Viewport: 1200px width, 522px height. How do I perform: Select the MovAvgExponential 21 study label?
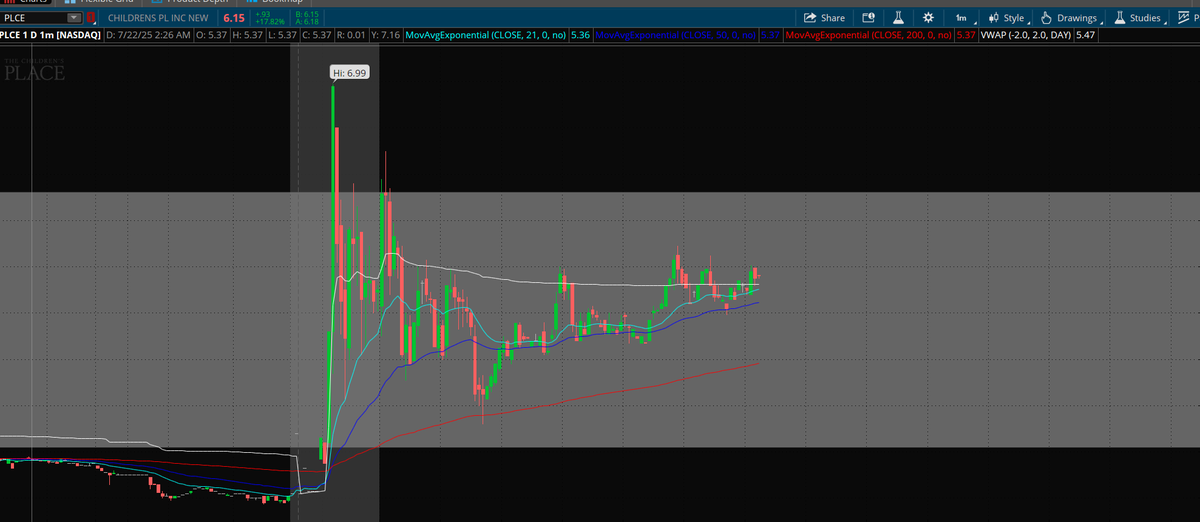tap(486, 35)
